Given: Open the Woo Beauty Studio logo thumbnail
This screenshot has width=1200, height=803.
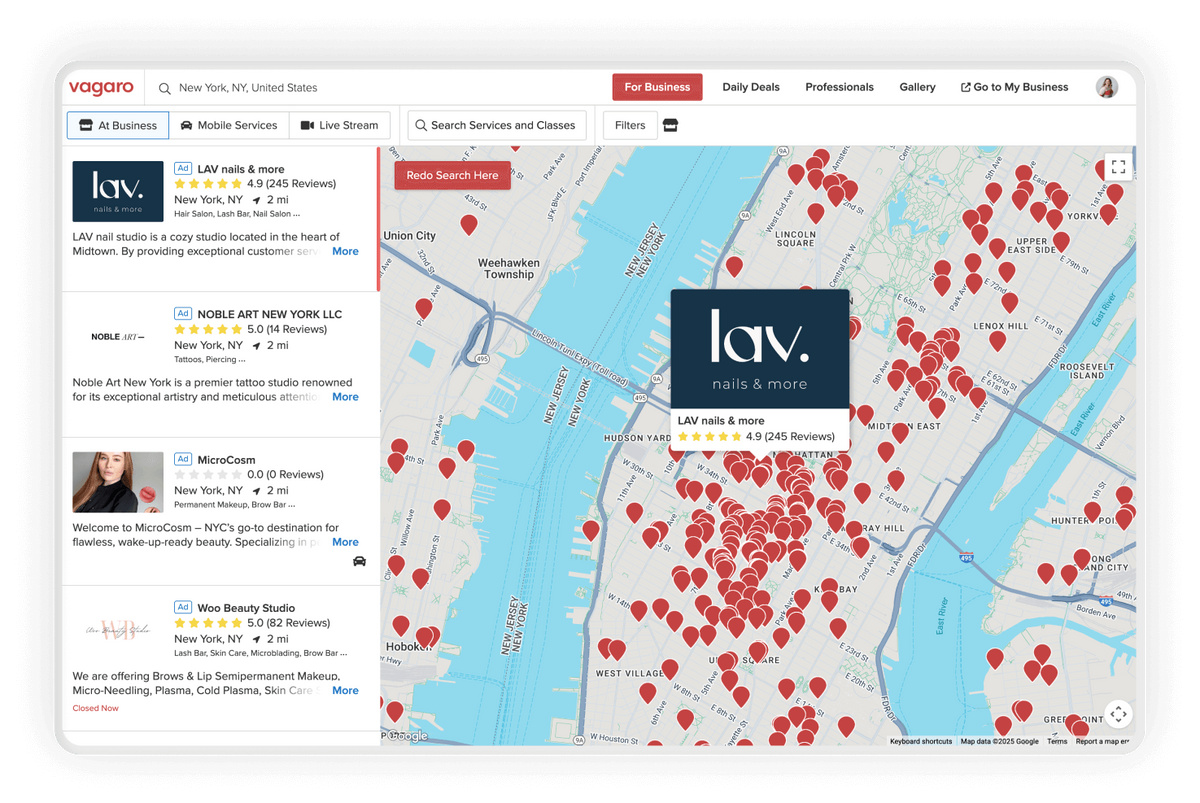Looking at the screenshot, I should tap(118, 630).
